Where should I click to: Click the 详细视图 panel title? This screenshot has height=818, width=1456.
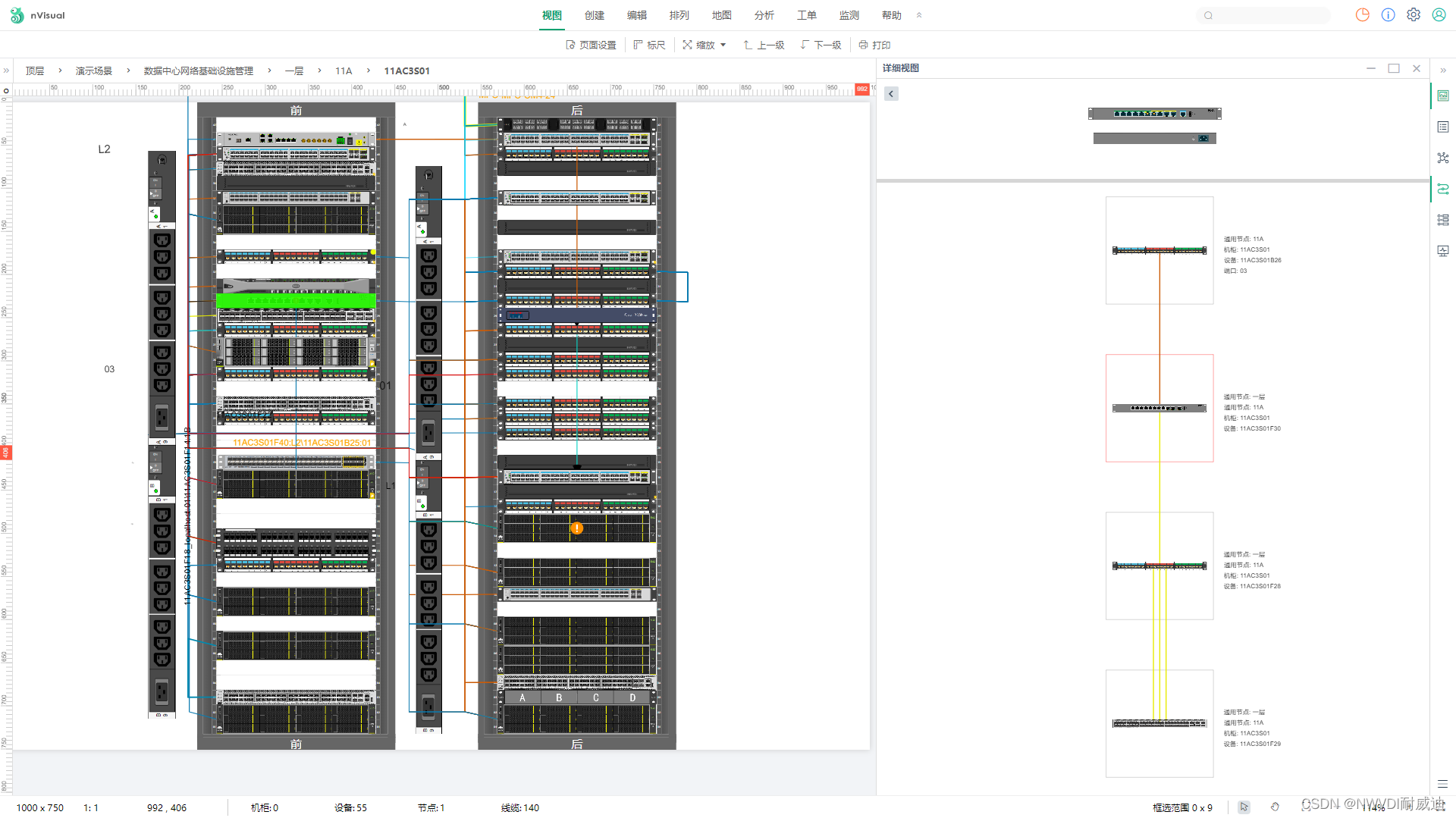coord(900,68)
